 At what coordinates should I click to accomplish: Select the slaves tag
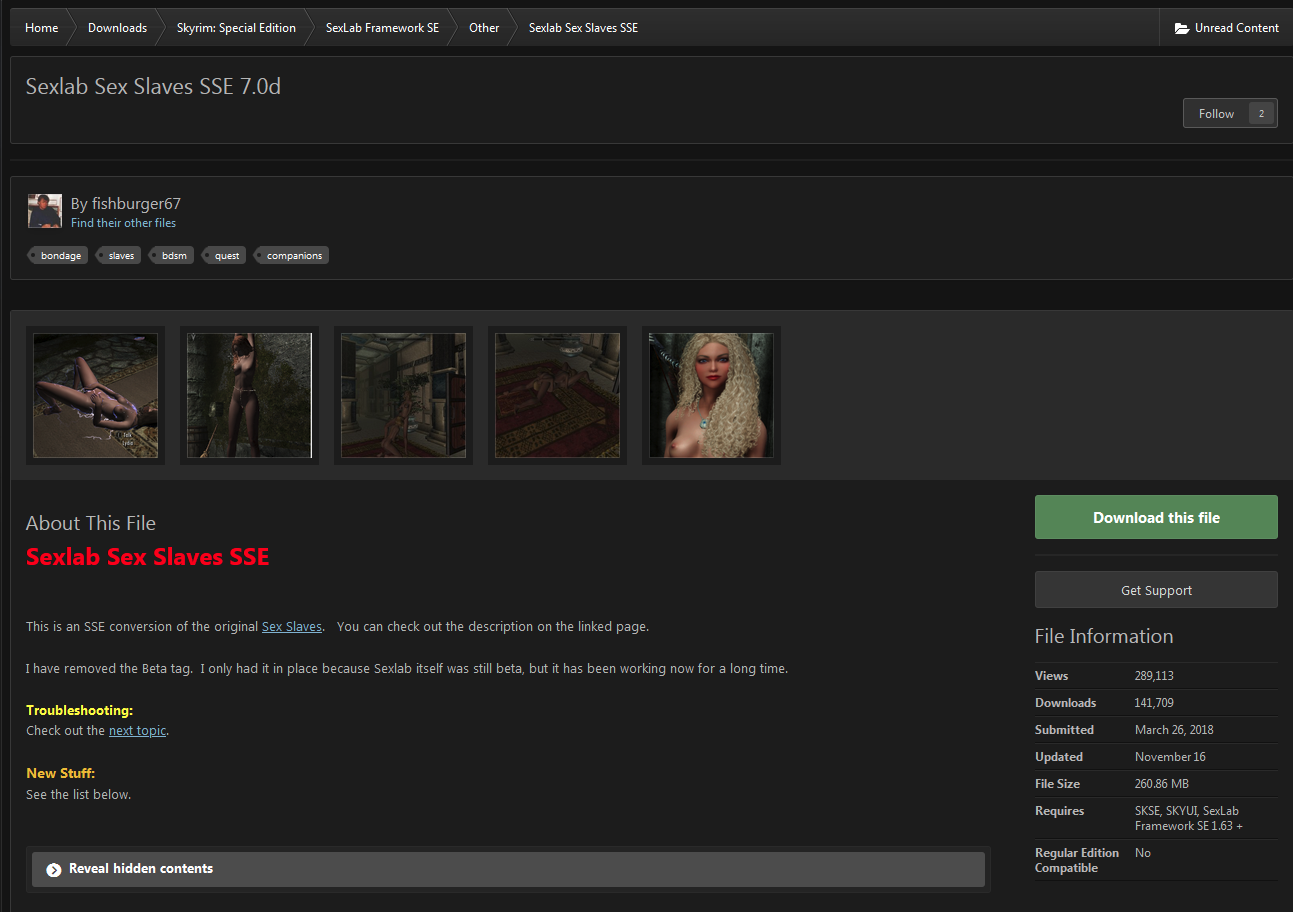point(119,255)
